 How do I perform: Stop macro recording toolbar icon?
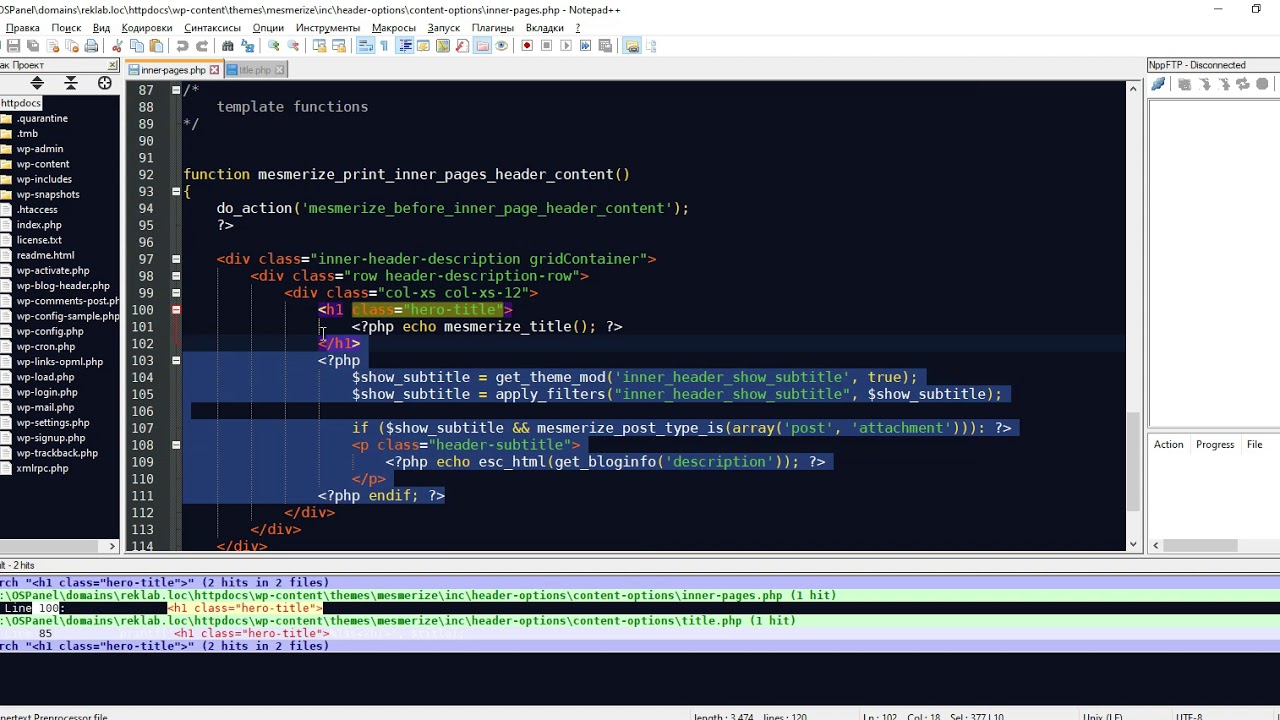pos(546,46)
